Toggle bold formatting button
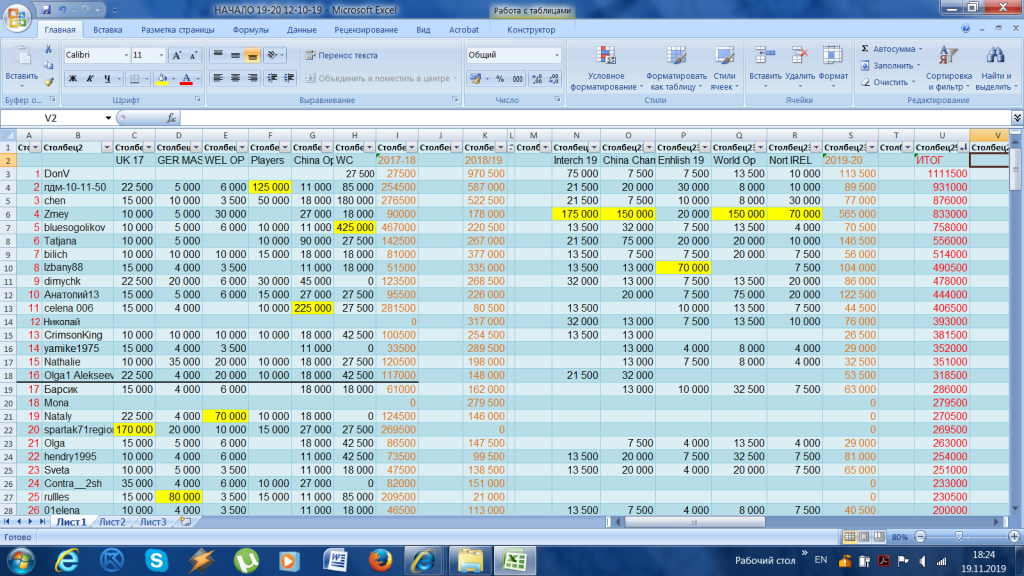 click(x=72, y=79)
